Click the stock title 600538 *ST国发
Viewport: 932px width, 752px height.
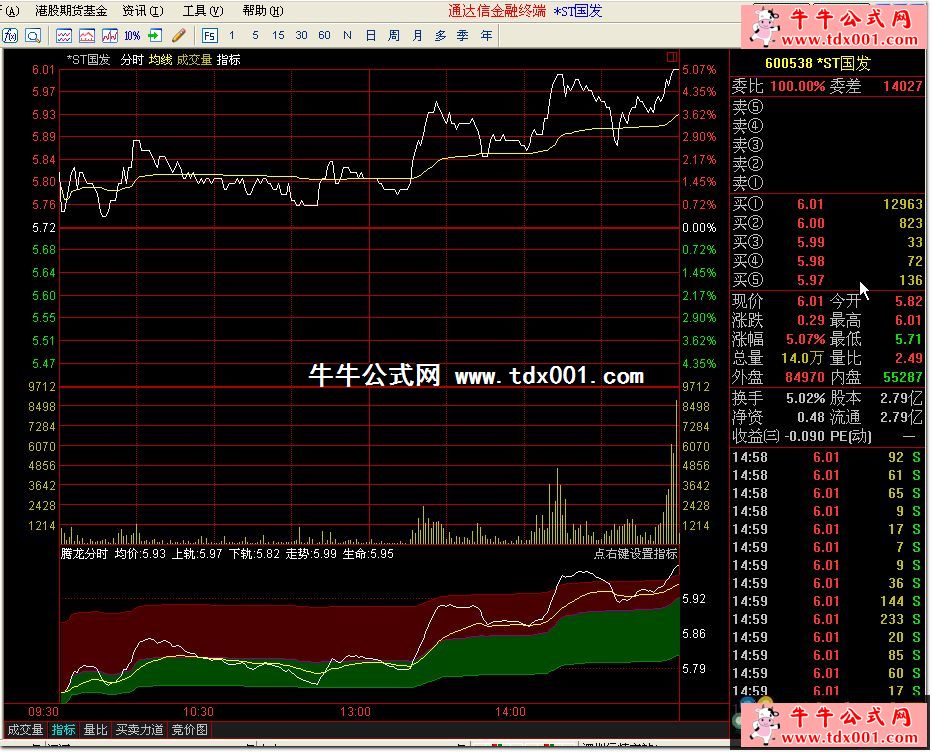(x=818, y=63)
